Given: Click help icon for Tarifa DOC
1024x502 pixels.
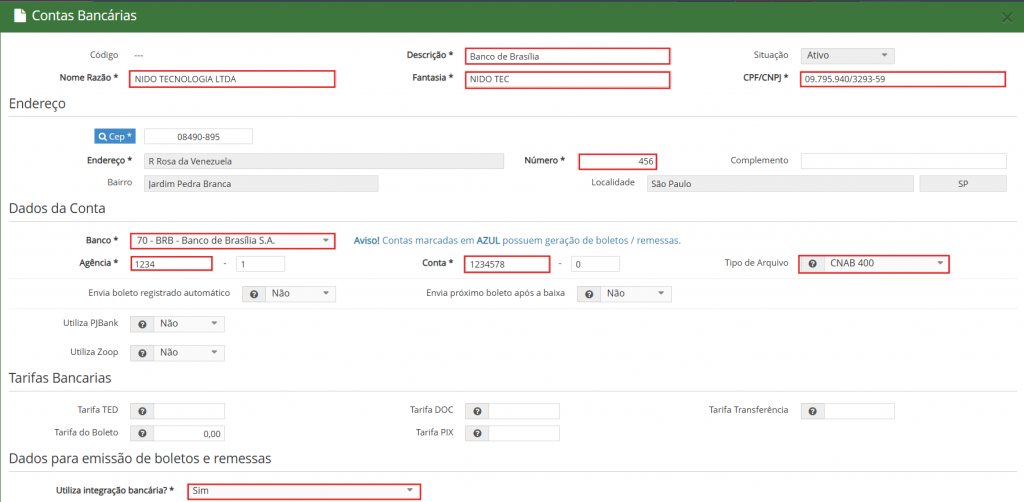Looking at the screenshot, I should click(477, 411).
